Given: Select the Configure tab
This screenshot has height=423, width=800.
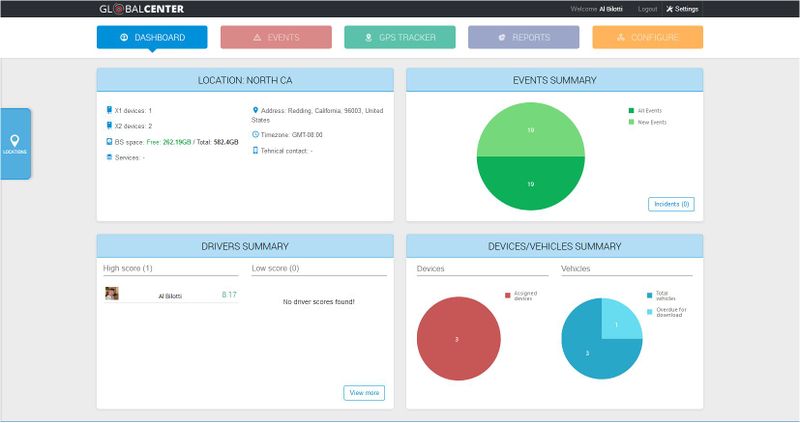Looking at the screenshot, I should pos(647,37).
